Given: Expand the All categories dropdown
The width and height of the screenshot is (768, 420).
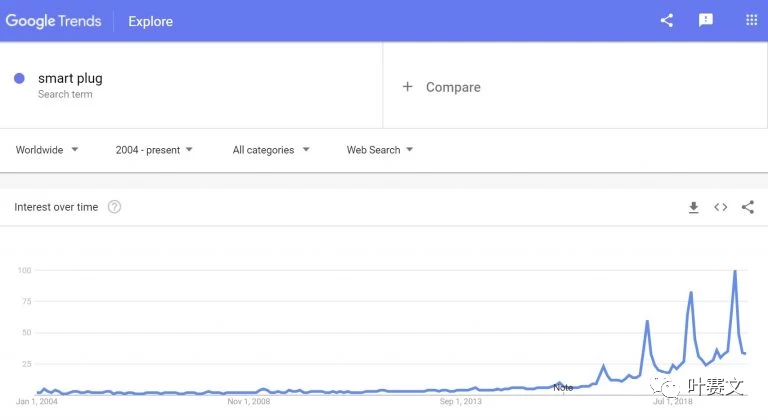Looking at the screenshot, I should (x=271, y=150).
